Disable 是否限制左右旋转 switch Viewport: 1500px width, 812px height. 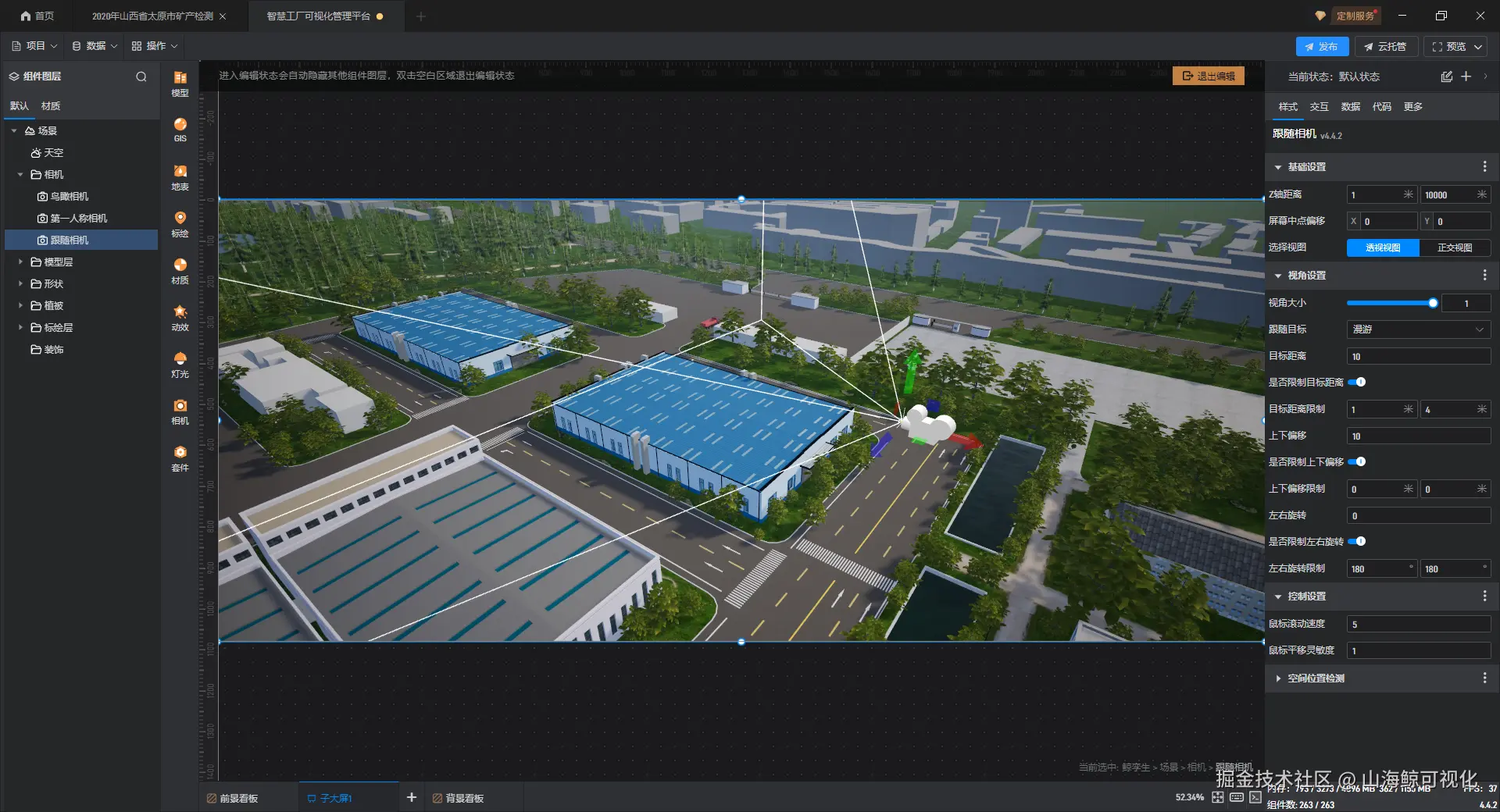click(1358, 542)
